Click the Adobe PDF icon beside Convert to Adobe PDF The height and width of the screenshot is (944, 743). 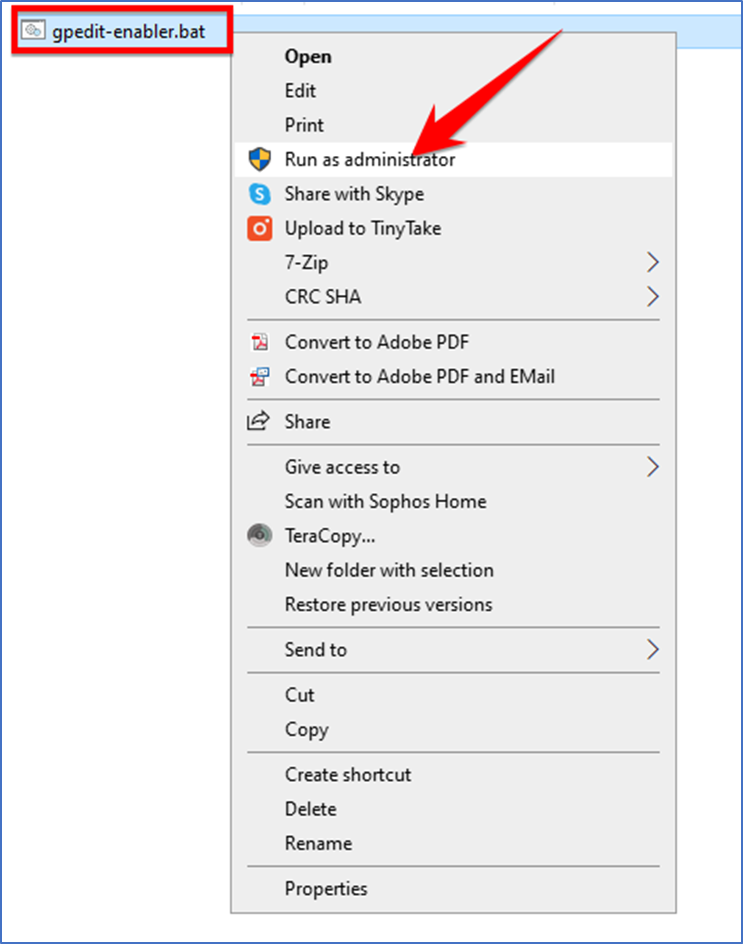(x=260, y=342)
